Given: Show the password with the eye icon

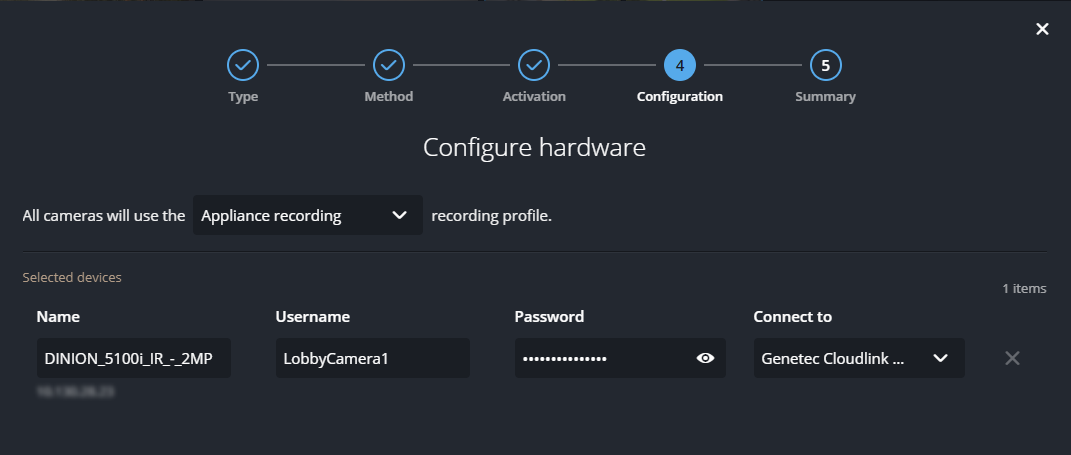Looking at the screenshot, I should (706, 358).
